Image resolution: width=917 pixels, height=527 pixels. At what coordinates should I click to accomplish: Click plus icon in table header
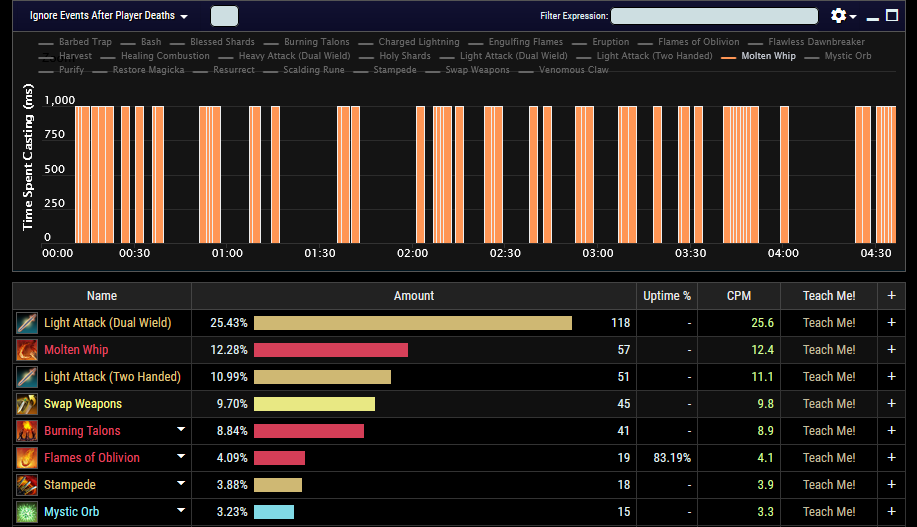click(x=891, y=295)
